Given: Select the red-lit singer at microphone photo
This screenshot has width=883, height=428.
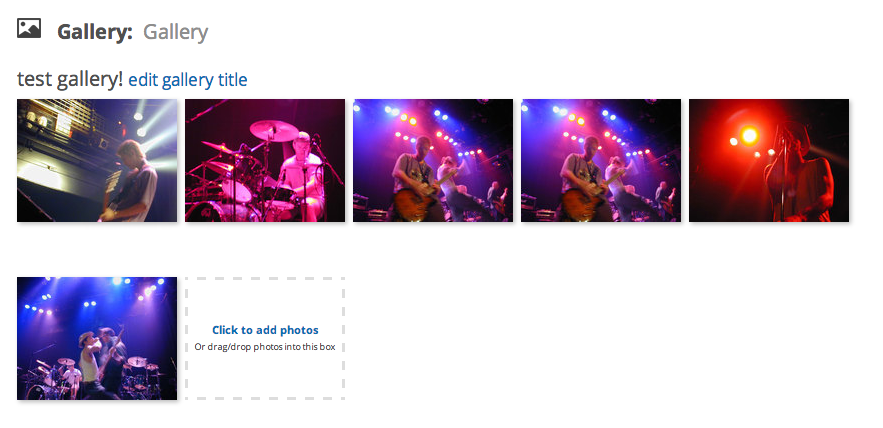Looking at the screenshot, I should coord(769,160).
